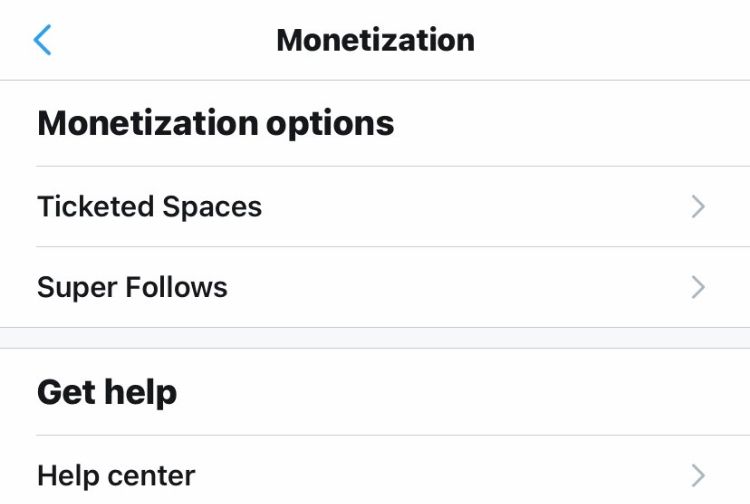Open Ticketed Spaces settings
This screenshot has width=750, height=504.
point(375,207)
